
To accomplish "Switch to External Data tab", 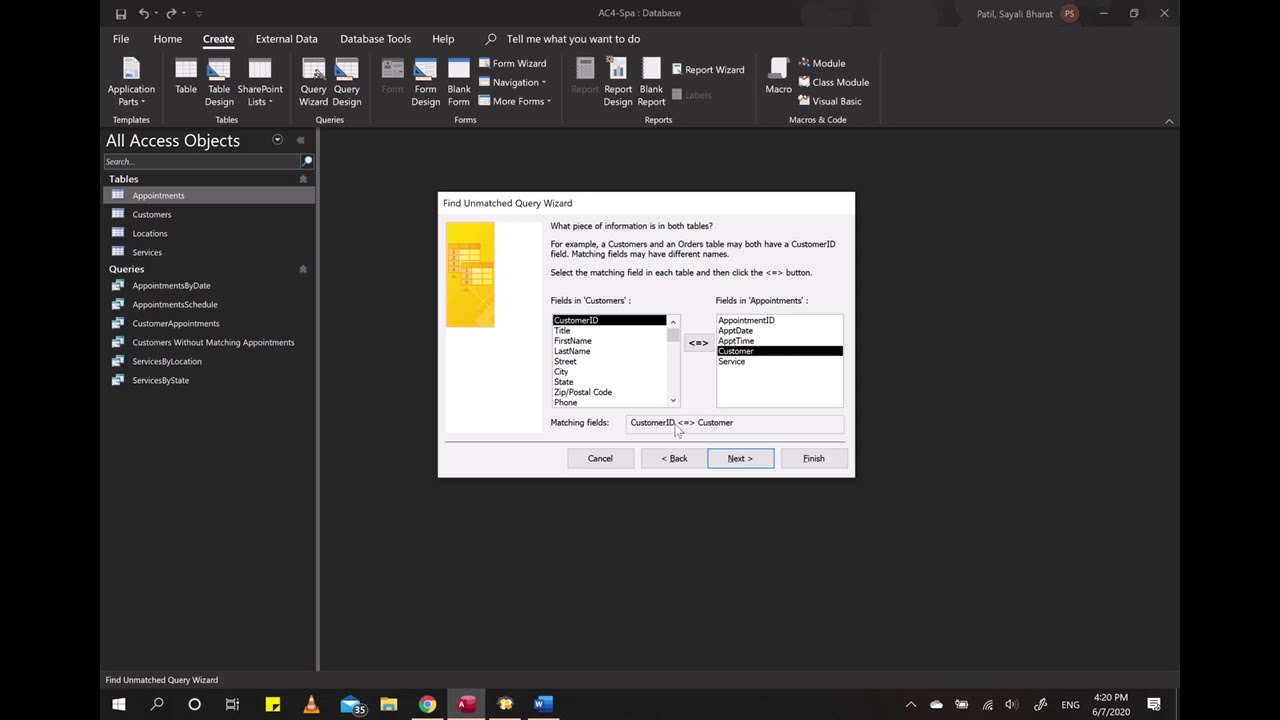I will [x=286, y=39].
